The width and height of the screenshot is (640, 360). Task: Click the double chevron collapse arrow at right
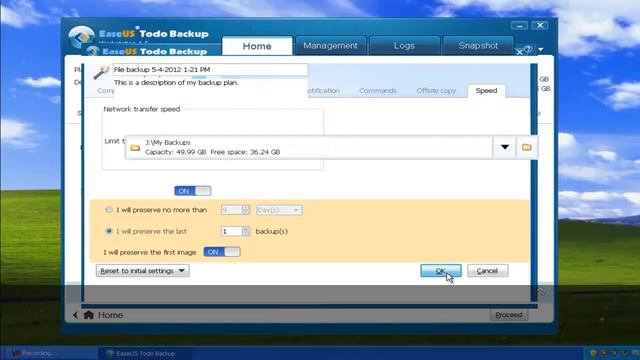(541, 291)
